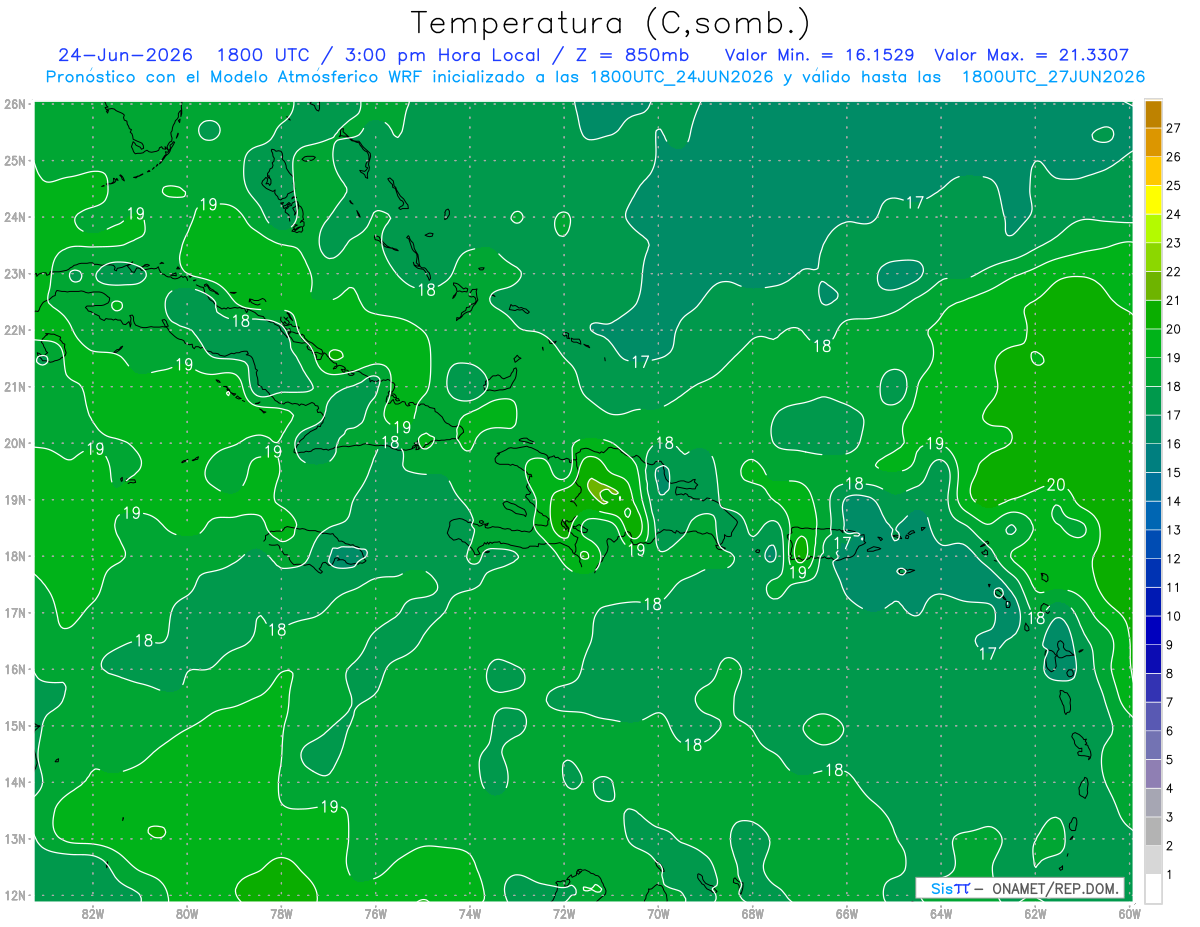This screenshot has width=1200, height=927.
Task: Click the 12N latitude axis label
Action: (x=15, y=896)
